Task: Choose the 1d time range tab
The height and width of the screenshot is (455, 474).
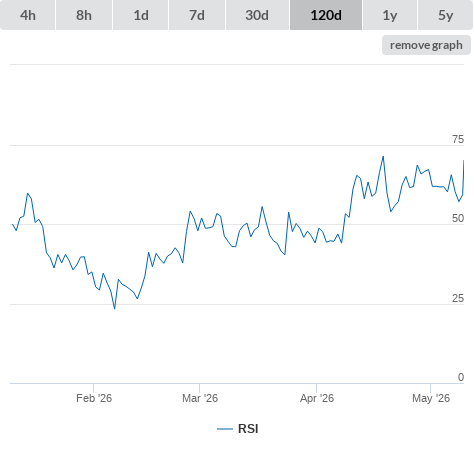Action: 141,15
